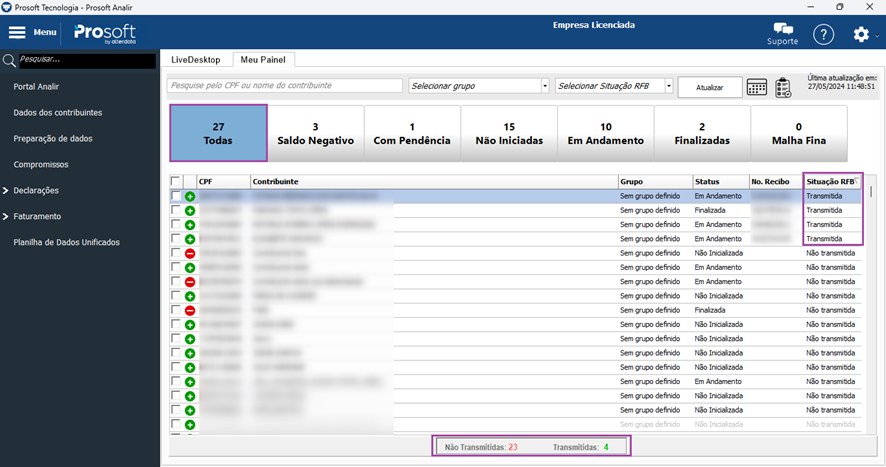Click Empresa Licenciada header text
Image resolution: width=886 pixels, height=467 pixels.
tap(593, 25)
